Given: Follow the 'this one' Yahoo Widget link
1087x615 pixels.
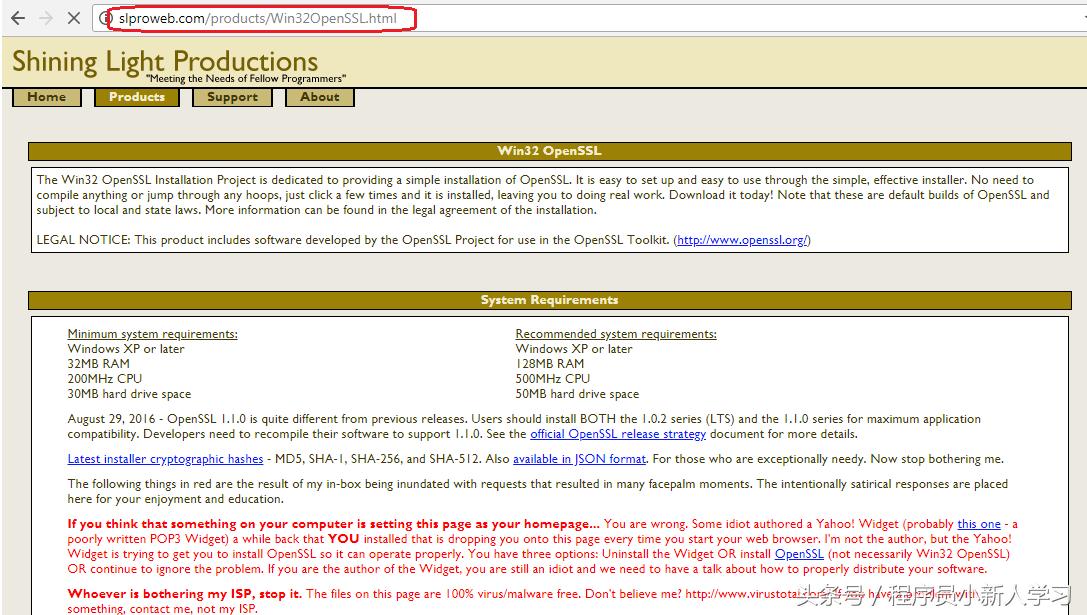Looking at the screenshot, I should (x=978, y=524).
